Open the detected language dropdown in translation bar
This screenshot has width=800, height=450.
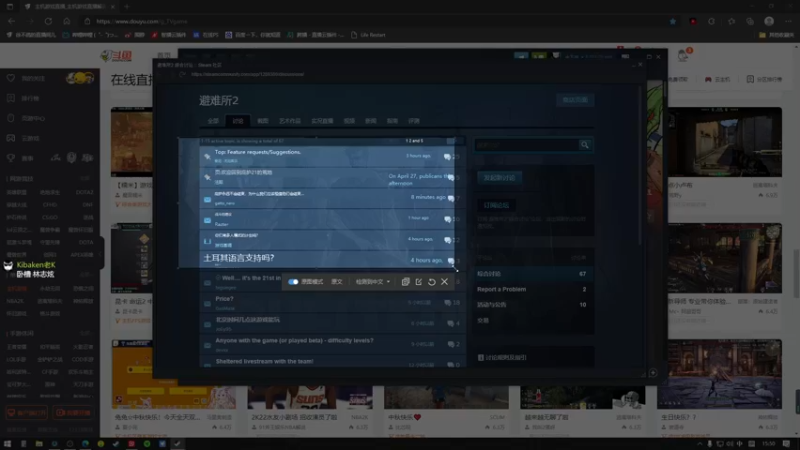click(372, 282)
